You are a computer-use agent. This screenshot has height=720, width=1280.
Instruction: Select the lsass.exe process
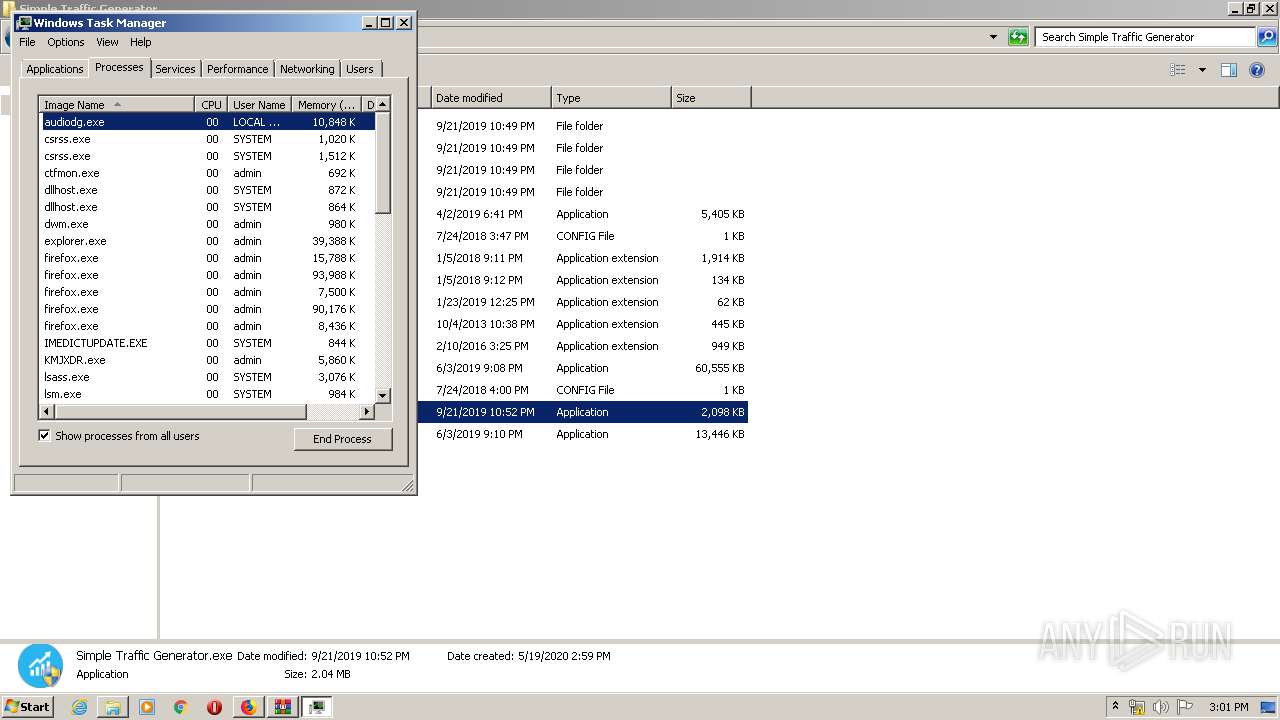pos(207,377)
